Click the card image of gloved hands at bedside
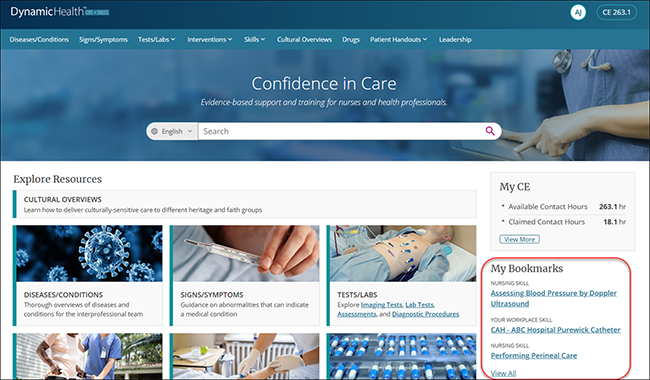Image resolution: width=650 pixels, height=380 pixels. tap(246, 356)
